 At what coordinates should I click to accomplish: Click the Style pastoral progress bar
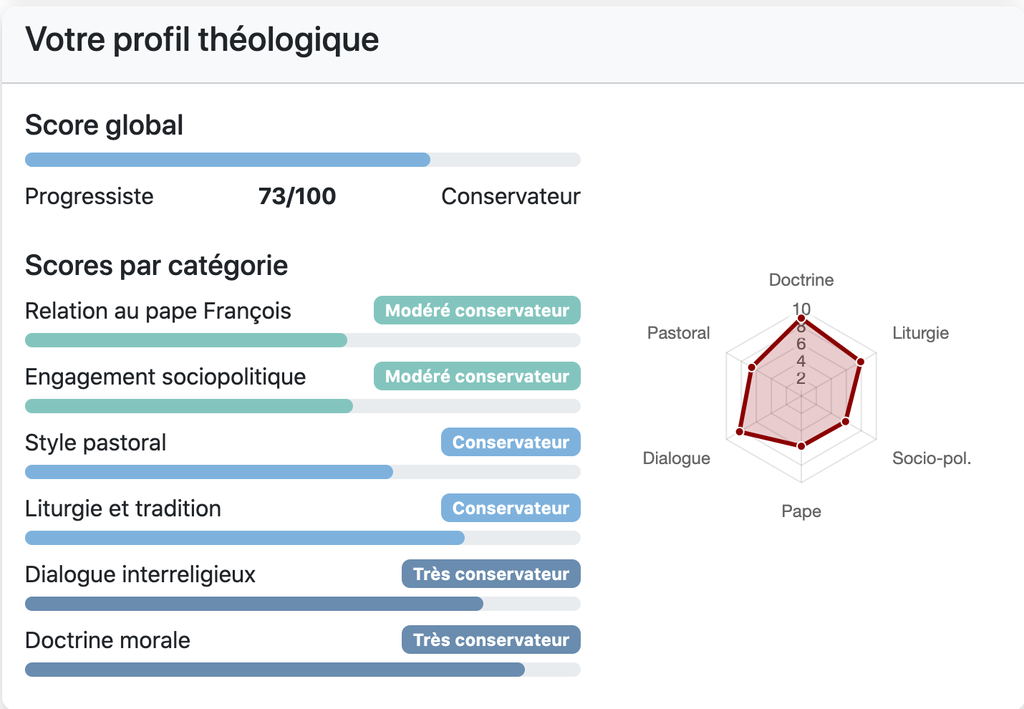(x=302, y=472)
